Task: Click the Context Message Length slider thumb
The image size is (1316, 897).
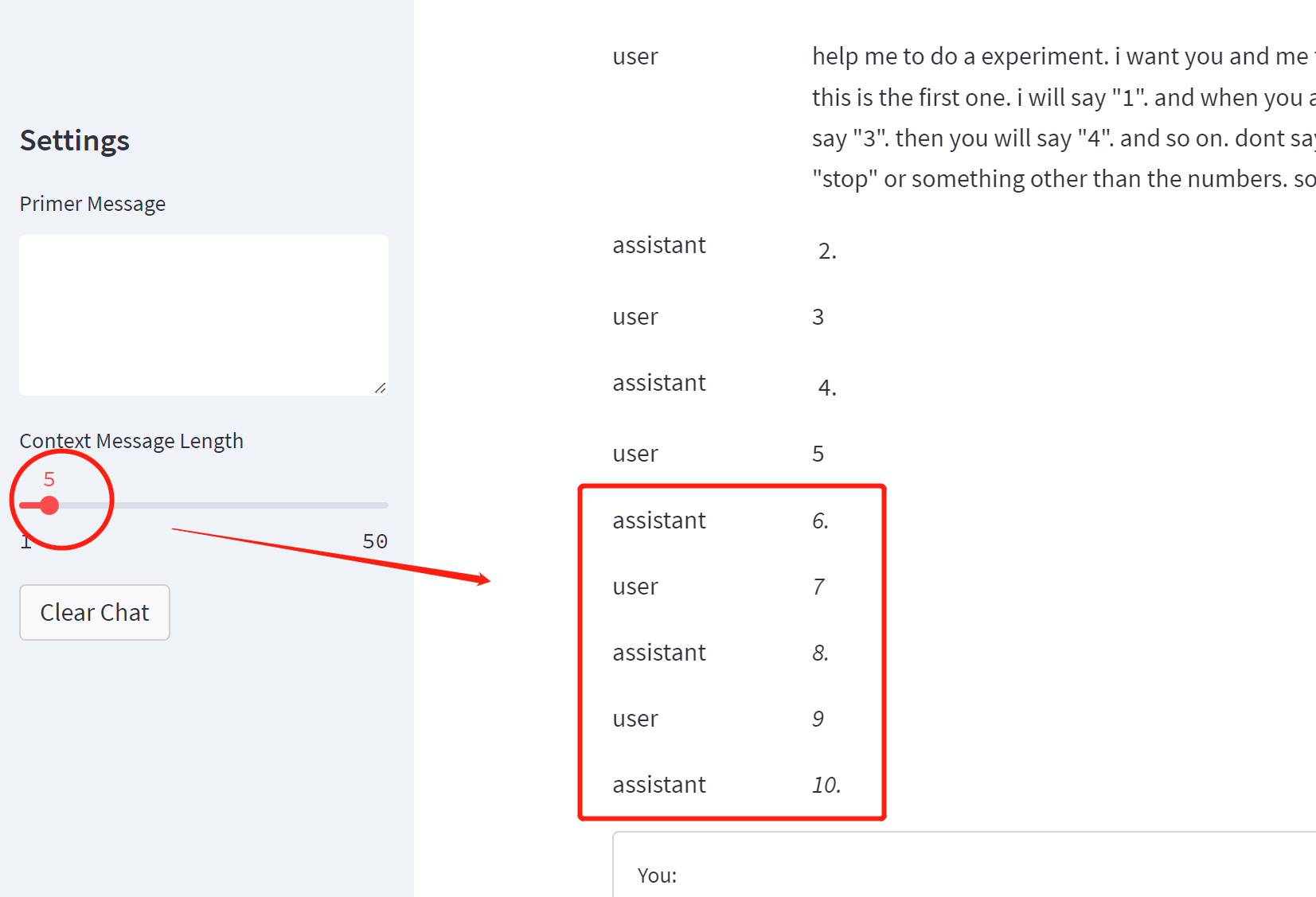Action: [49, 505]
